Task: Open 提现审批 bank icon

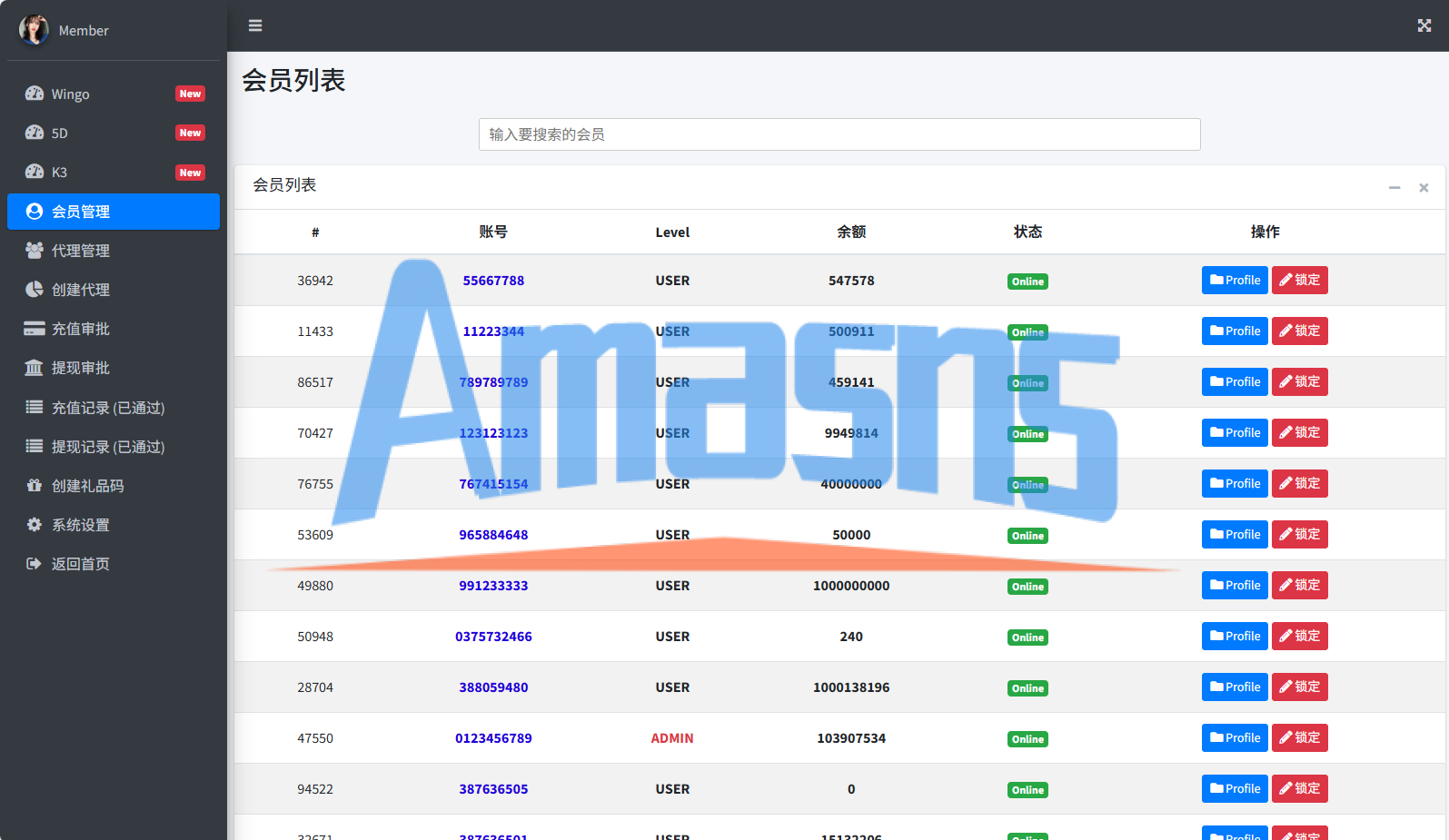Action: pos(35,368)
